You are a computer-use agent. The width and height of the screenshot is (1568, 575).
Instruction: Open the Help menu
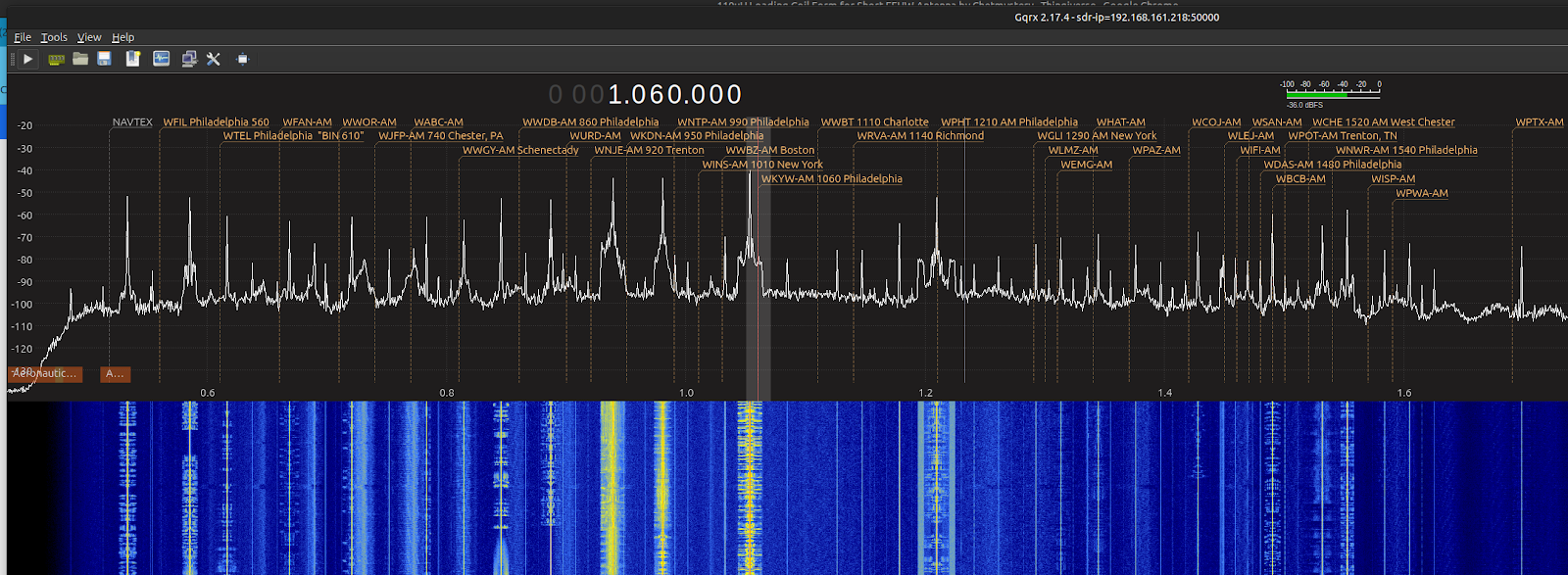(x=122, y=37)
